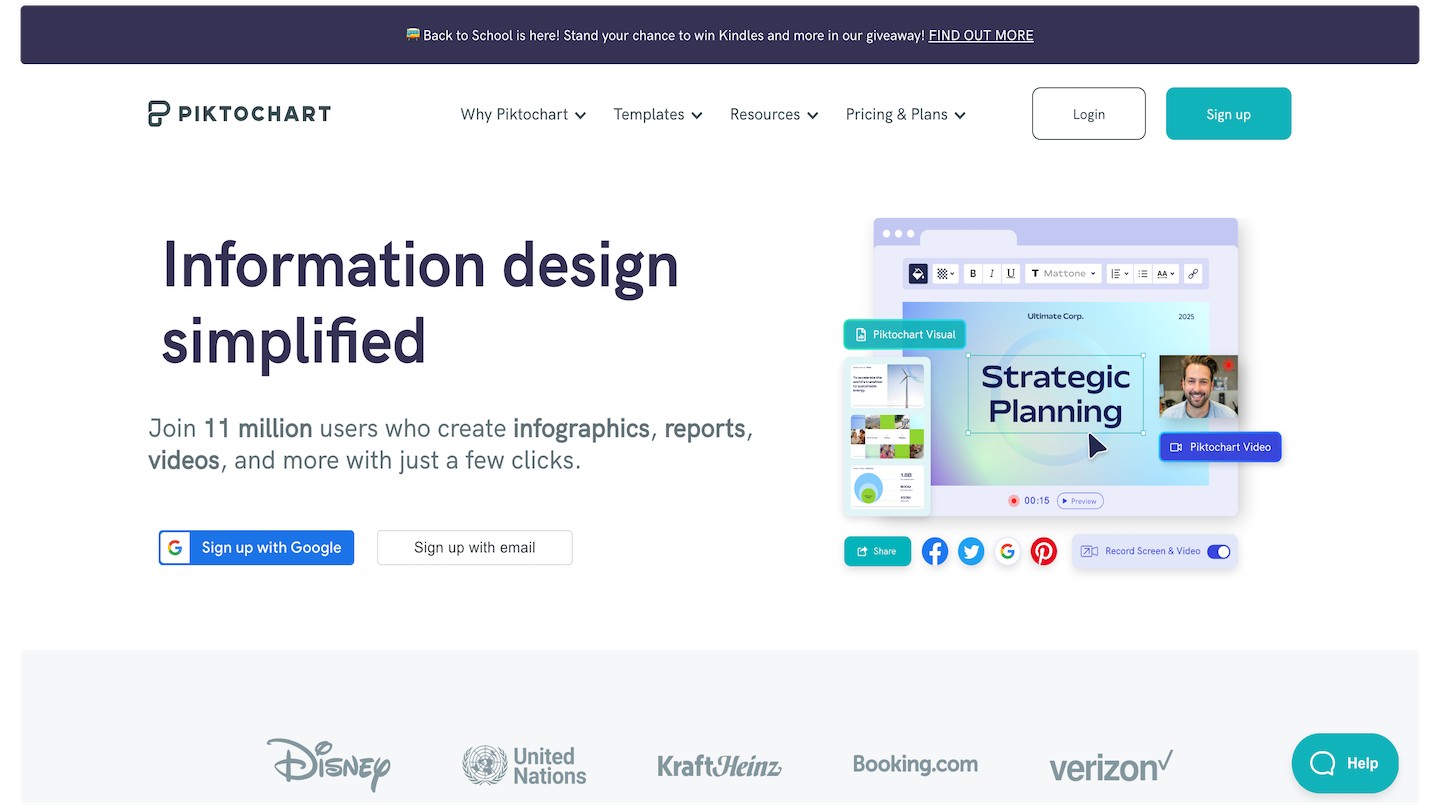Click the Twitter bird share icon
The height and width of the screenshot is (810, 1440).
point(971,551)
